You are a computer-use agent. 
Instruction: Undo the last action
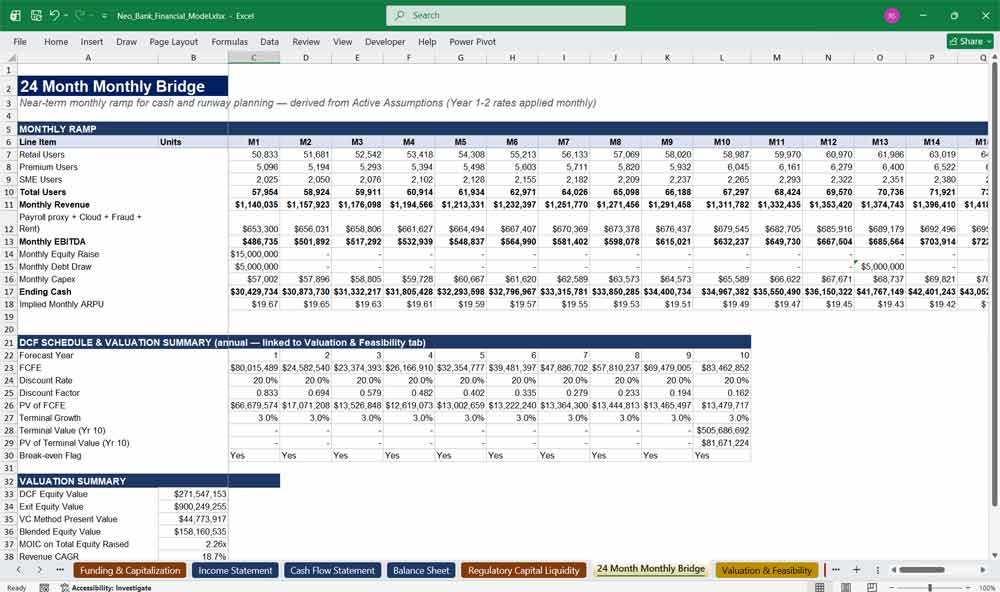55,15
